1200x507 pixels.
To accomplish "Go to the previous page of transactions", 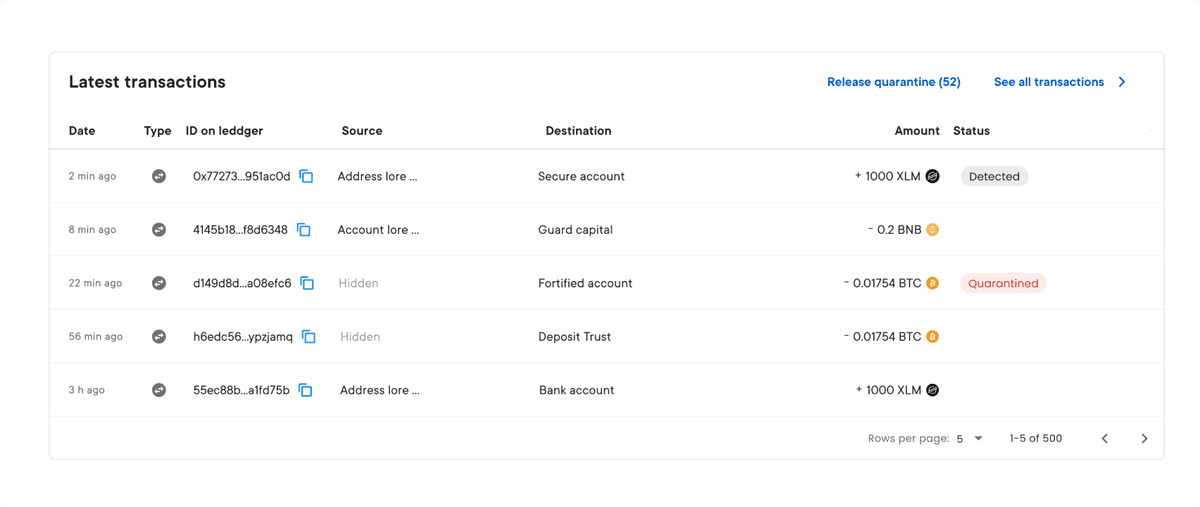I will tap(1105, 439).
